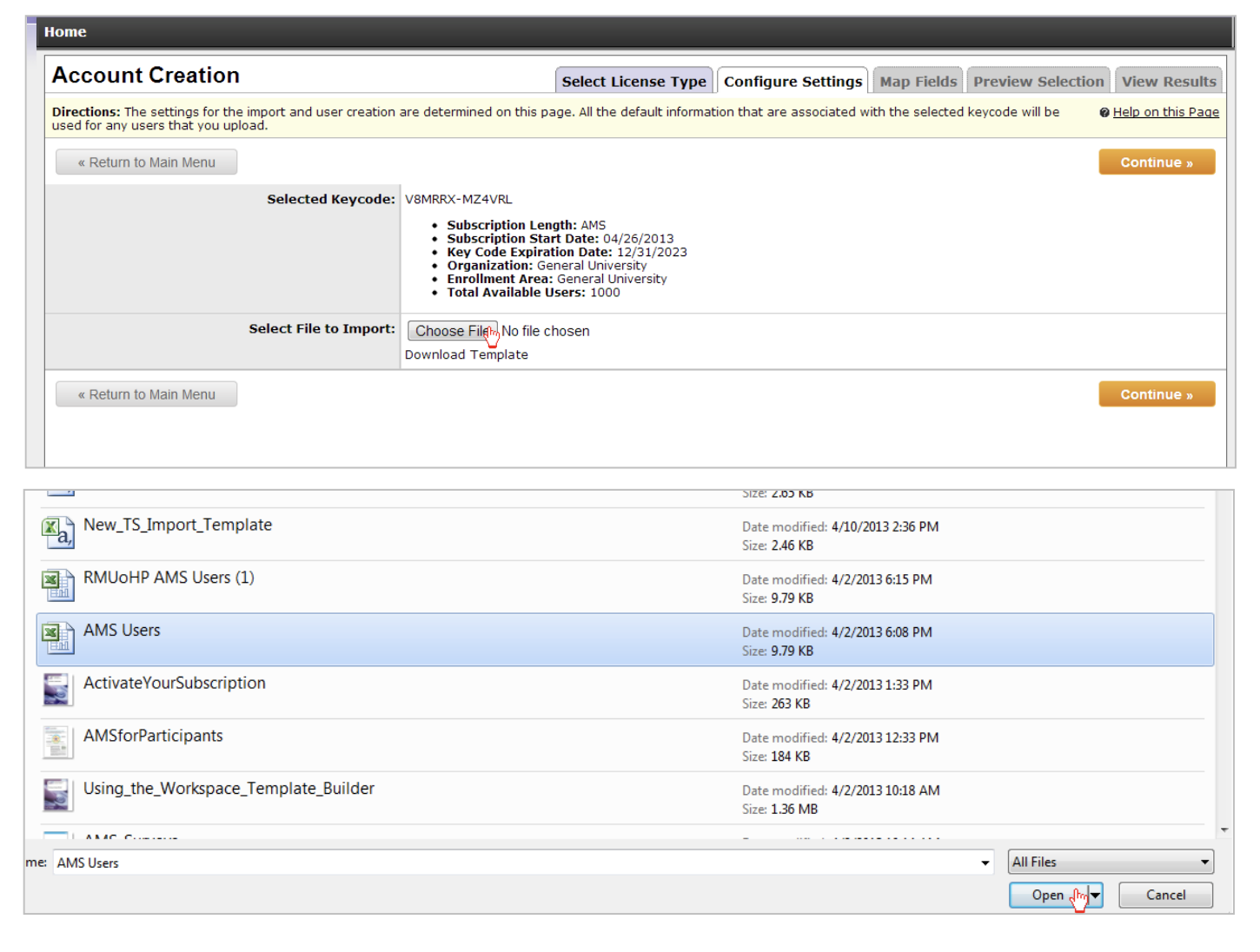Expand the Open button split arrow

(1096, 895)
